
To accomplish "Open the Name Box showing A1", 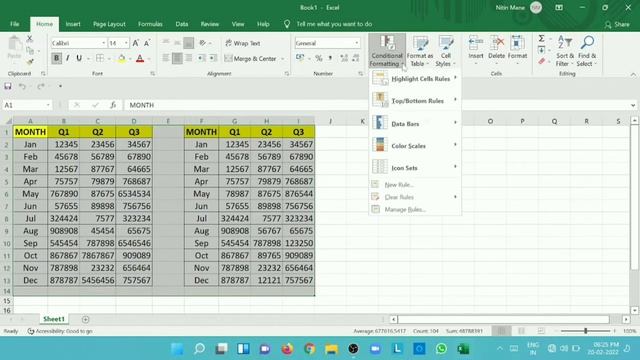I will point(27,105).
